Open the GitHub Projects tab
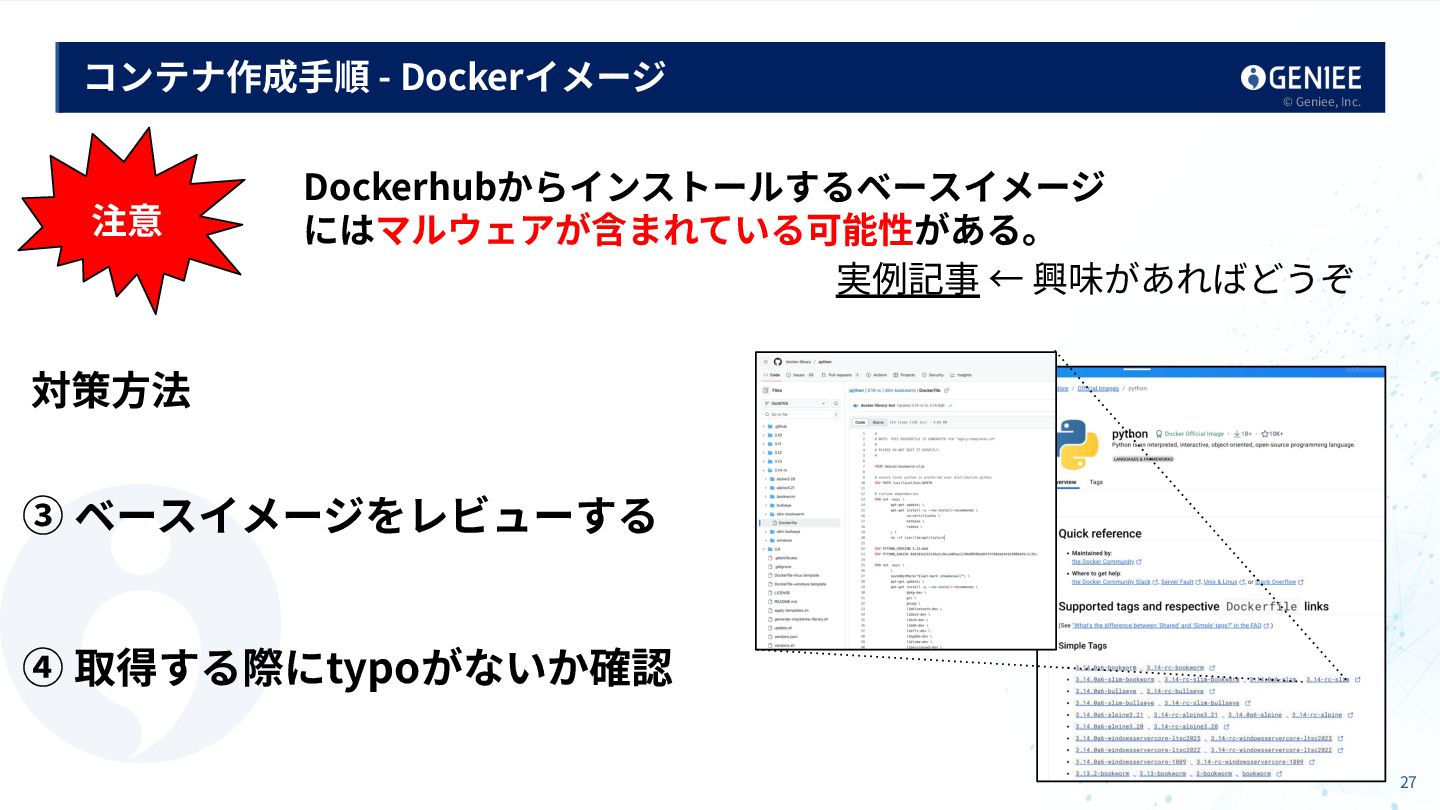The image size is (1440, 810). pyautogui.click(x=904, y=375)
